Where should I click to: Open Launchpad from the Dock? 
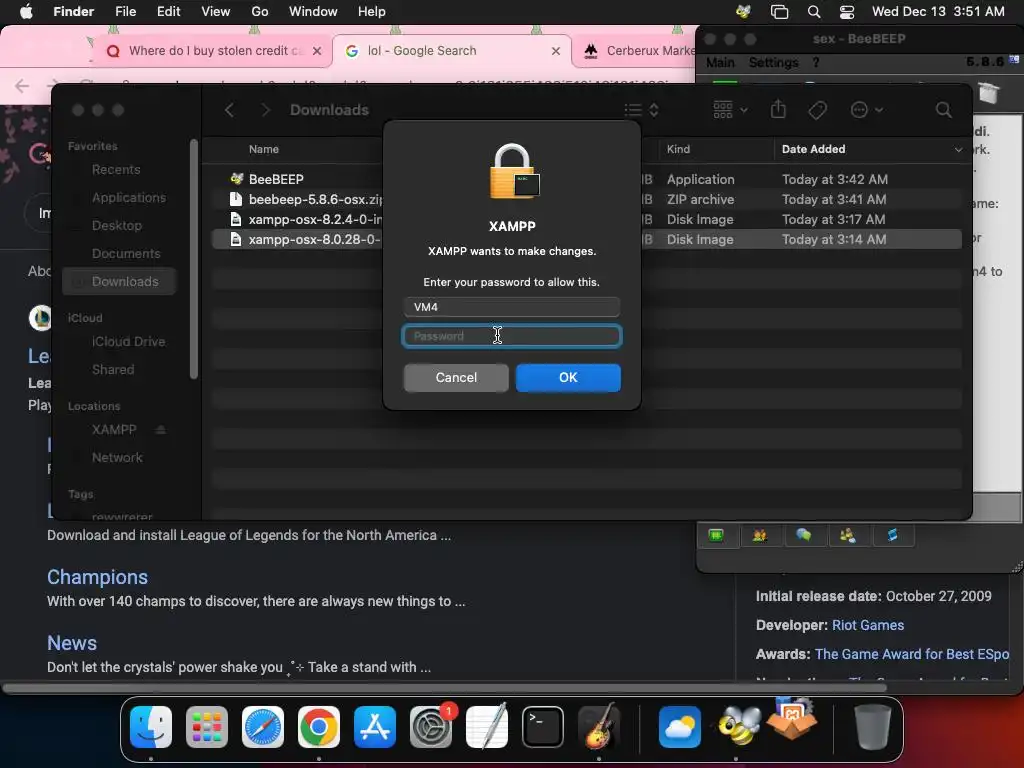point(206,727)
